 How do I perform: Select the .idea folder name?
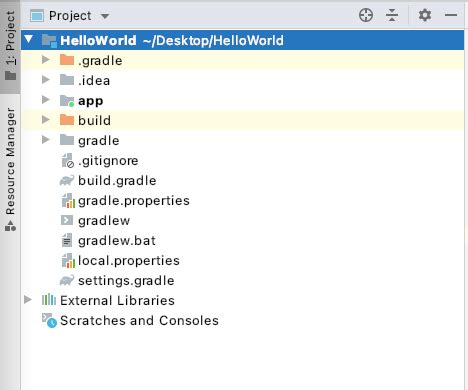tap(94, 81)
